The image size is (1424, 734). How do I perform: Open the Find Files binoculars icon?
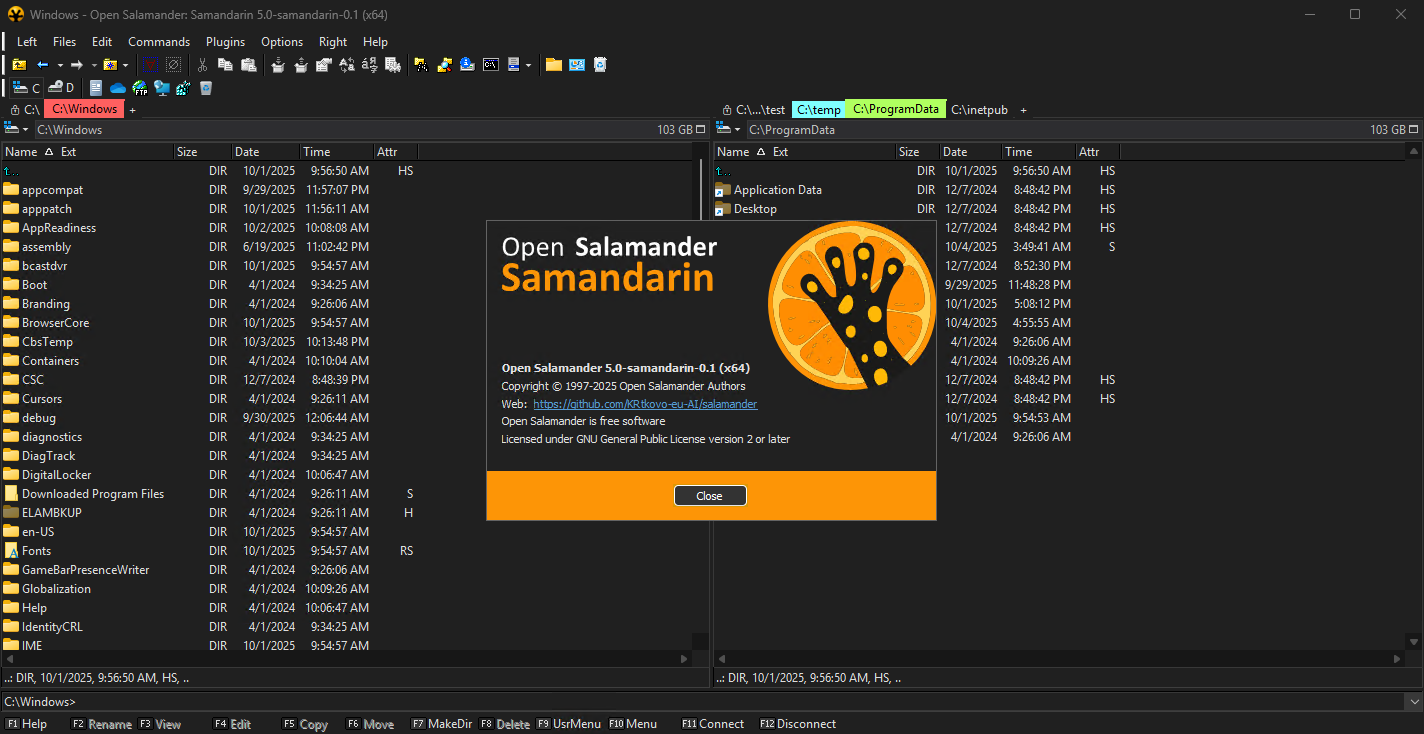(421, 65)
